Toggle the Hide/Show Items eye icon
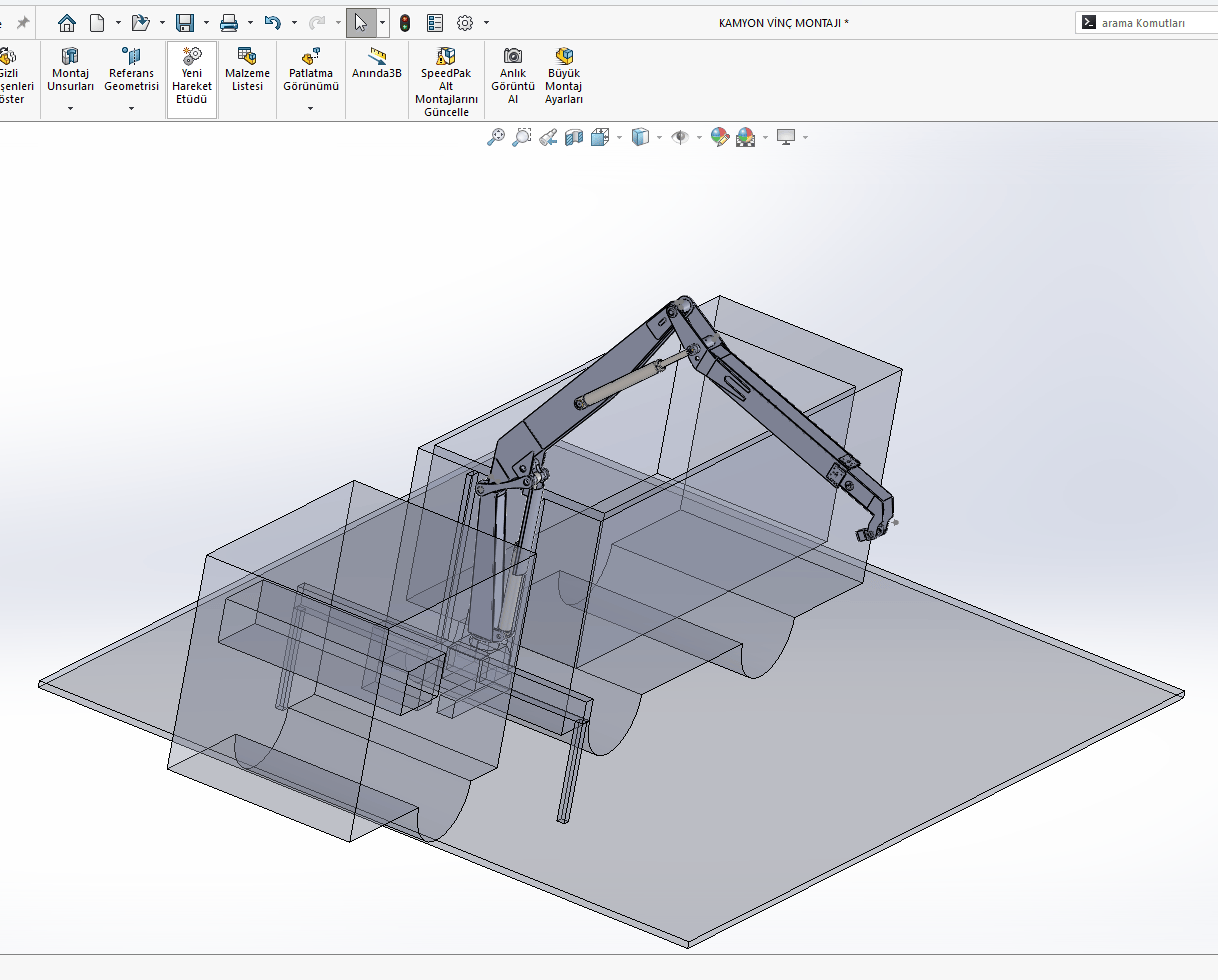This screenshot has height=980, width=1218. [680, 137]
